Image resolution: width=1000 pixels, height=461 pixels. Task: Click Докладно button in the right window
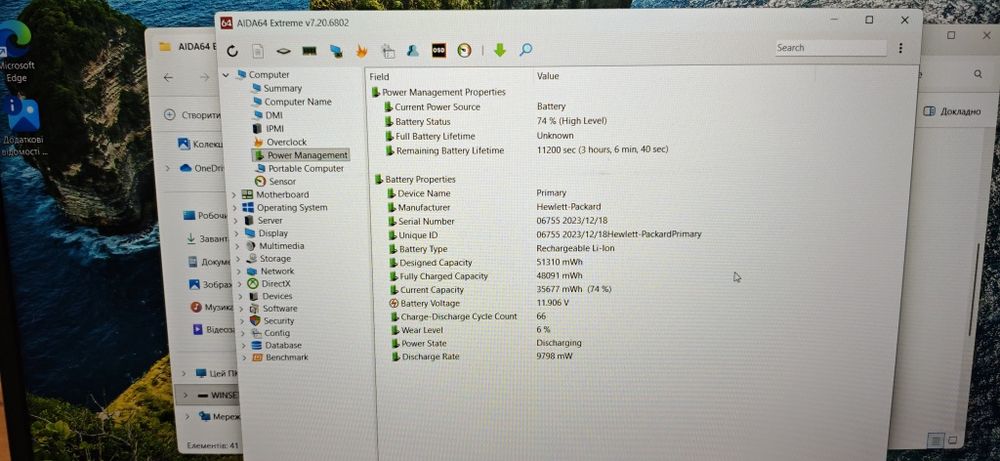(952, 112)
